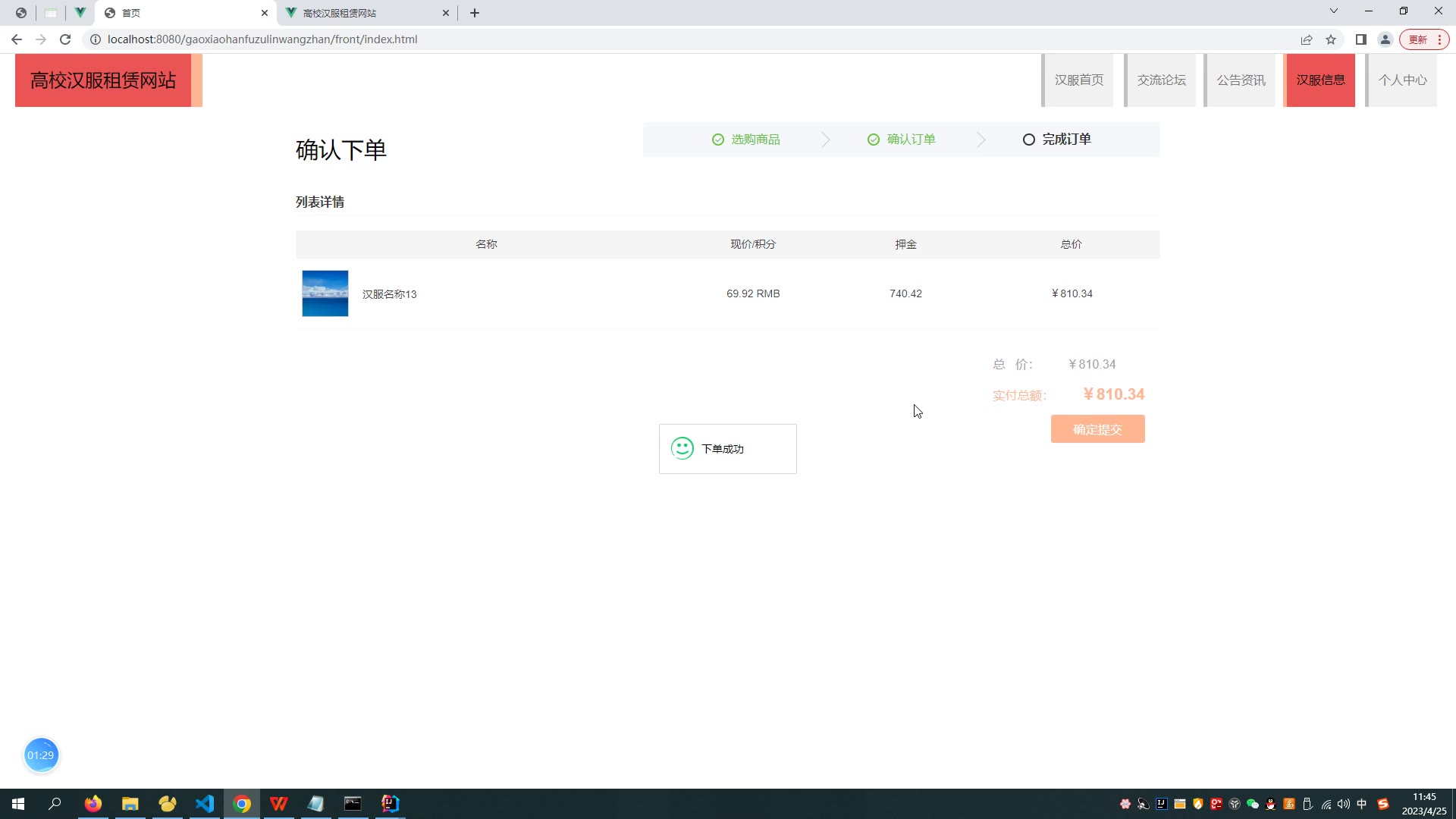Click the share page icon
Viewport: 1456px width, 819px height.
[1307, 39]
